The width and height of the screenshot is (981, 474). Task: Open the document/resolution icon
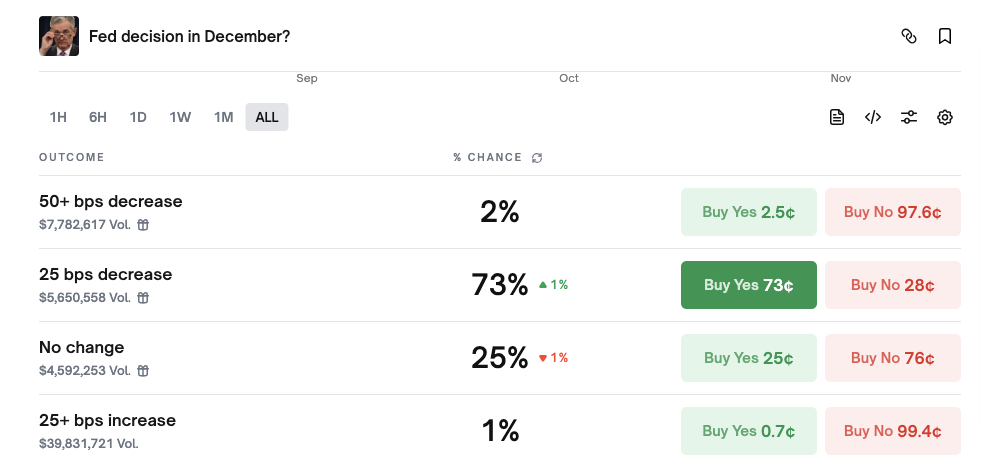pos(837,117)
